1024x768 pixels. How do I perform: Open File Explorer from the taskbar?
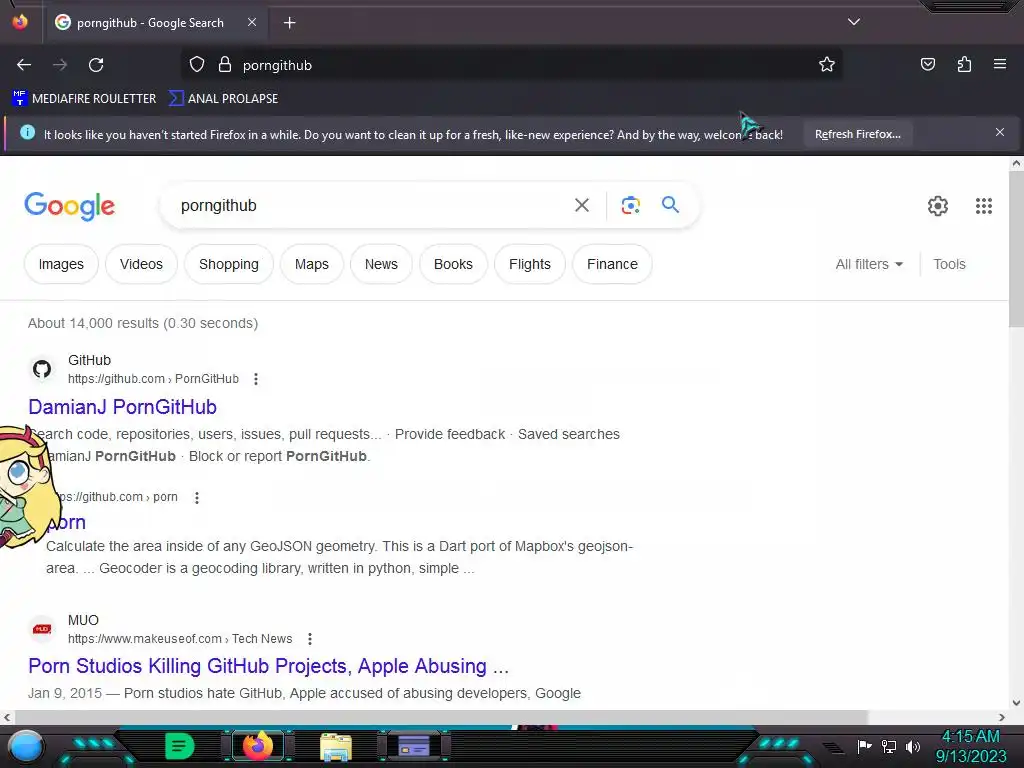click(x=336, y=747)
